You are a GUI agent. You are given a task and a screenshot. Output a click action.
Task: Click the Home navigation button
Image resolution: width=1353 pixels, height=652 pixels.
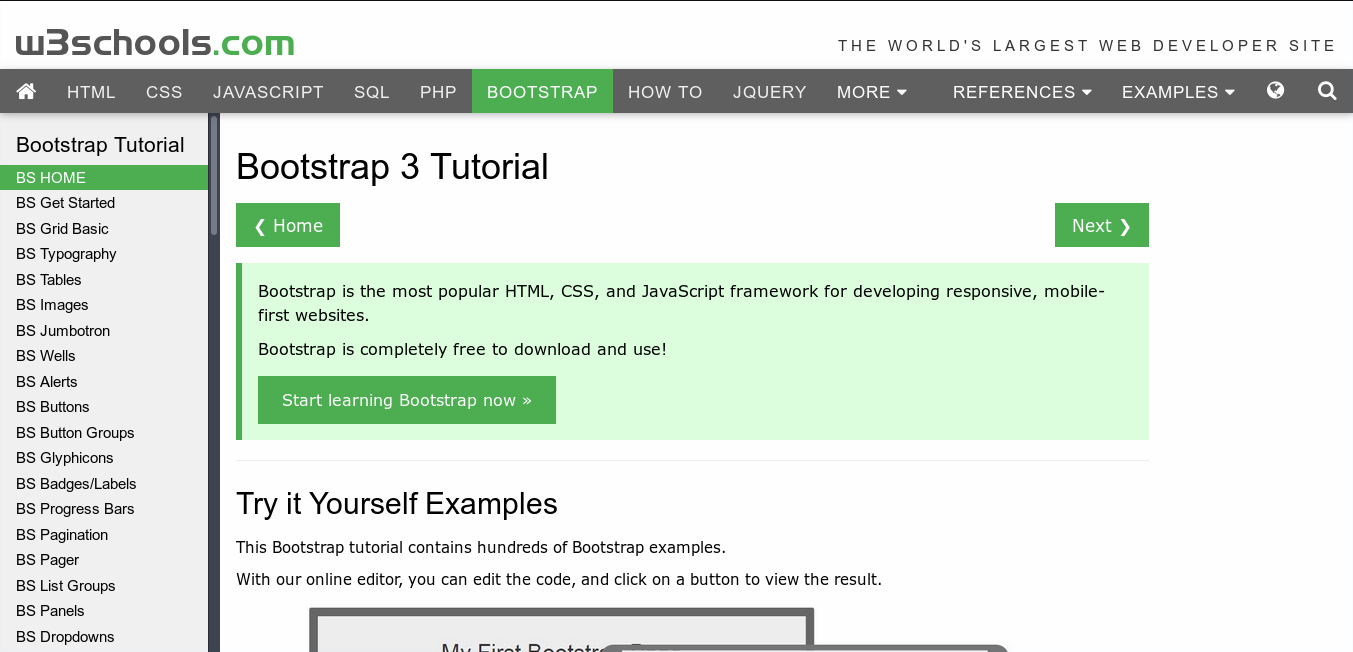tap(287, 224)
